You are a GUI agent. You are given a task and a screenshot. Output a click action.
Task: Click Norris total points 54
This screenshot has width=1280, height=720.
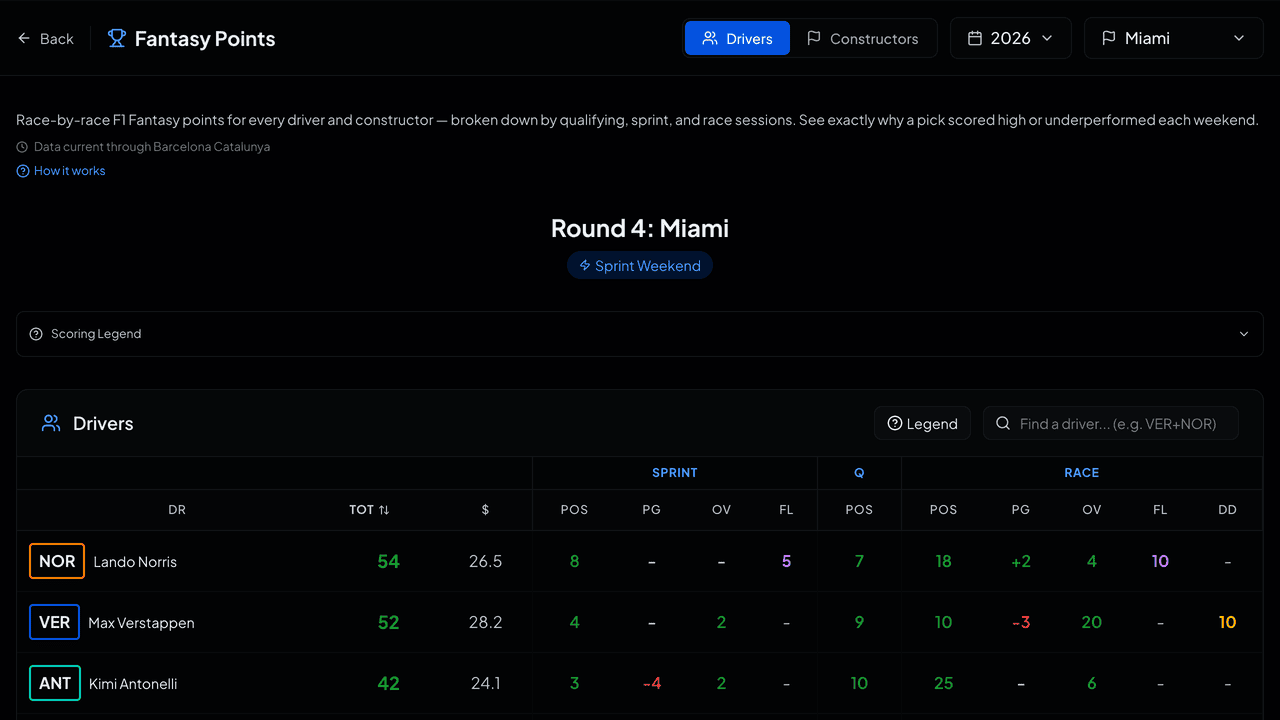pyautogui.click(x=389, y=562)
